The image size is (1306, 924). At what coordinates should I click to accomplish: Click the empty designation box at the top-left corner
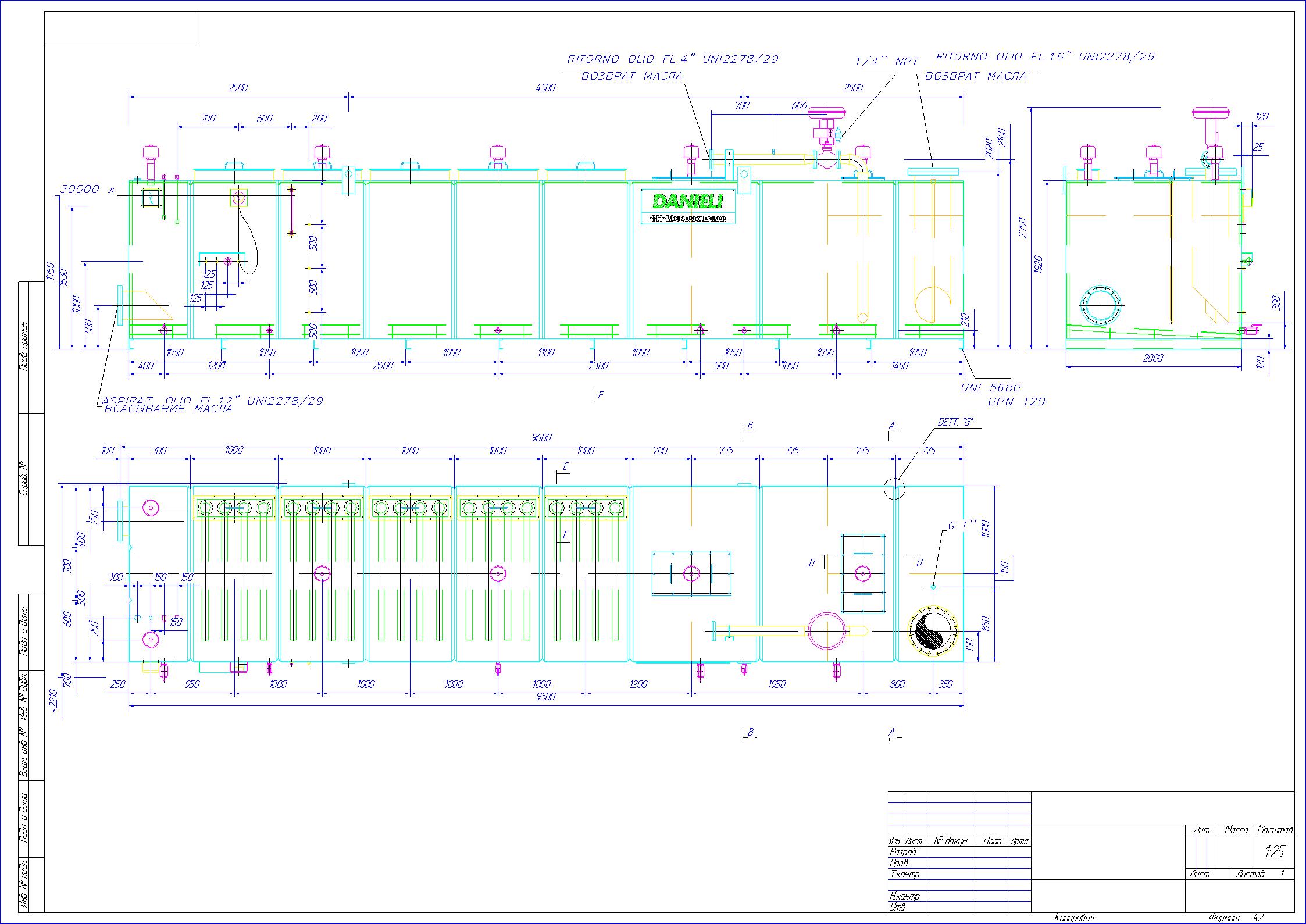[x=121, y=27]
